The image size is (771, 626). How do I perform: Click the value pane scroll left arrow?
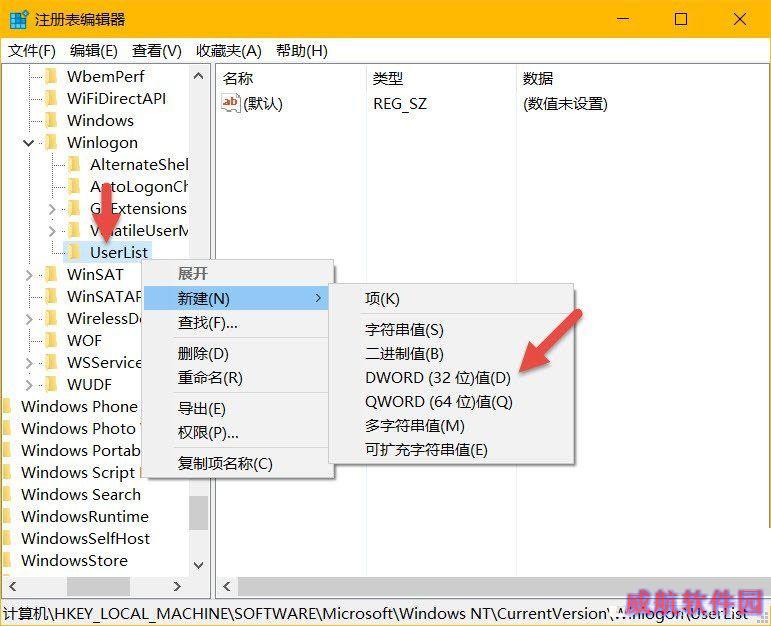pyautogui.click(x=227, y=586)
